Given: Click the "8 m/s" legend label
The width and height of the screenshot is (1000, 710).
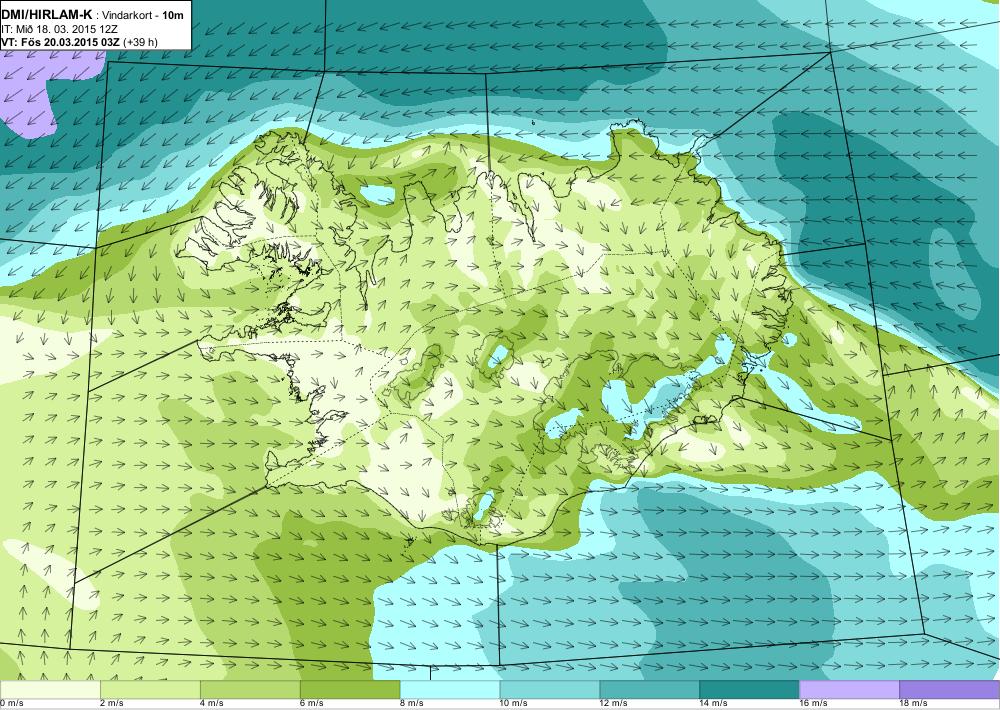Looking at the screenshot, I should (411, 704).
